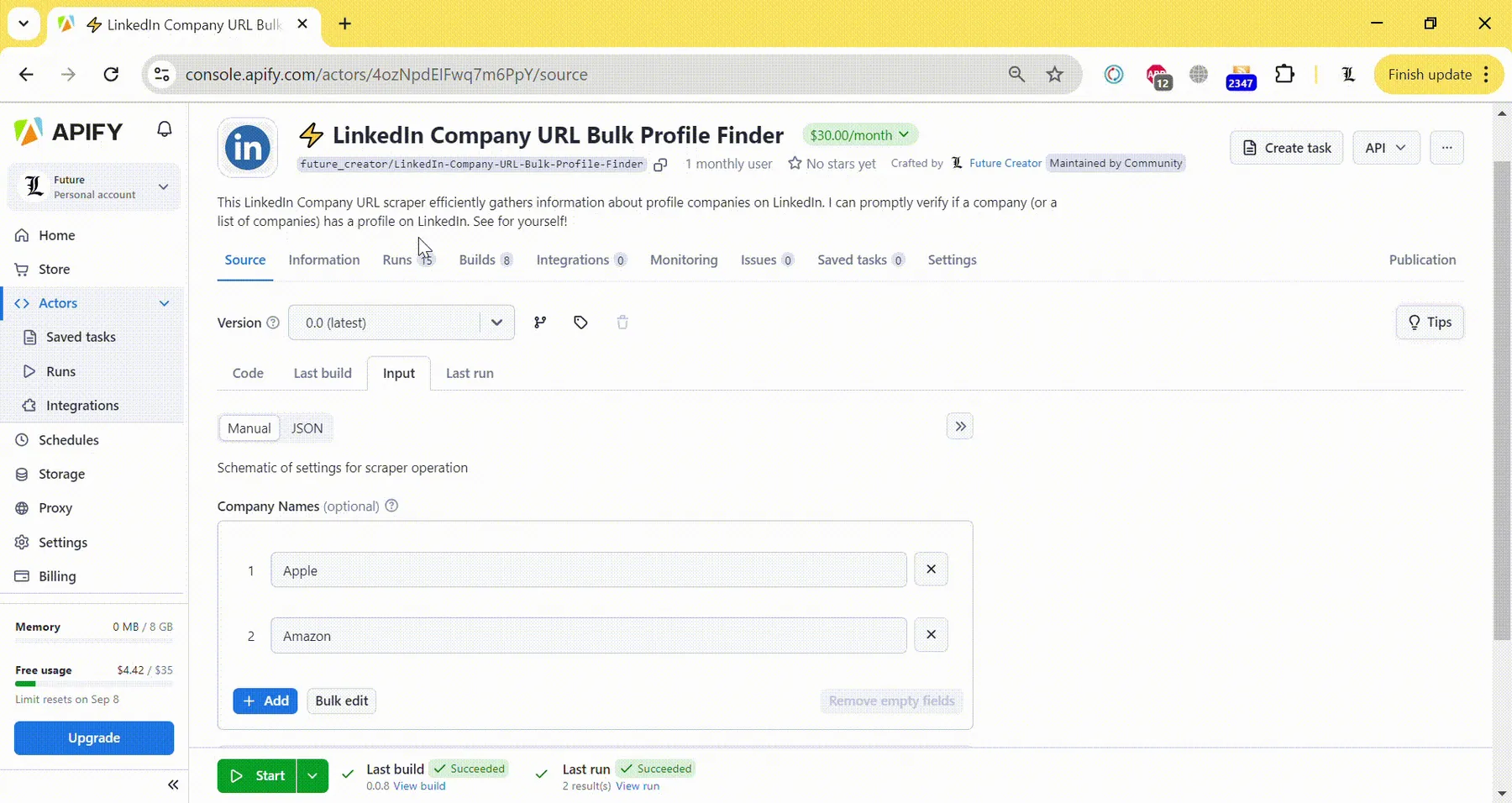
Task: Collapse the sidebar with the double-arrow icon
Action: click(173, 785)
